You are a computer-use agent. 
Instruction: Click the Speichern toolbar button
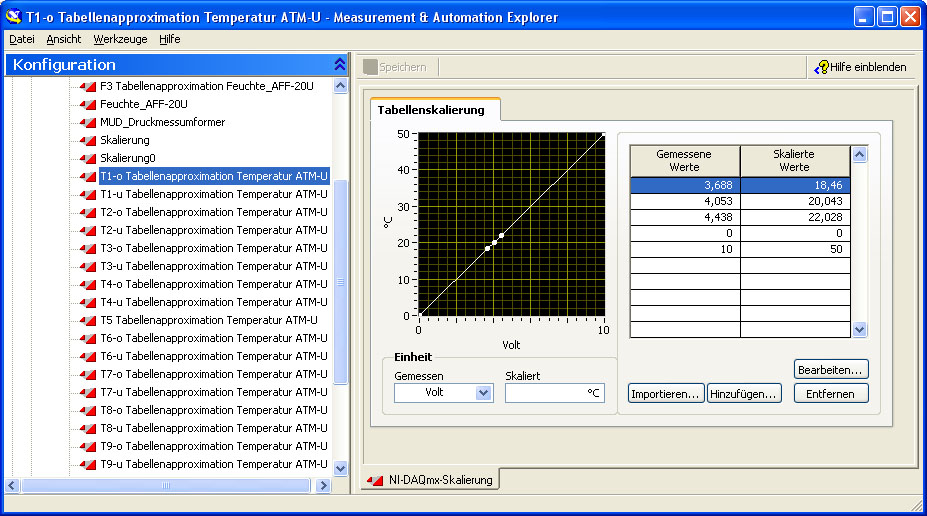395,67
